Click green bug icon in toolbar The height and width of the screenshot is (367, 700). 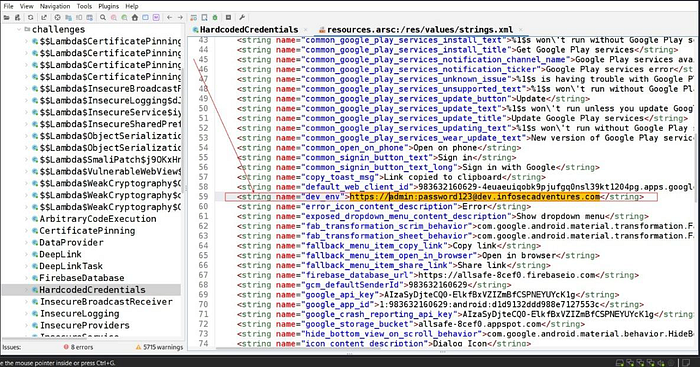215,17
